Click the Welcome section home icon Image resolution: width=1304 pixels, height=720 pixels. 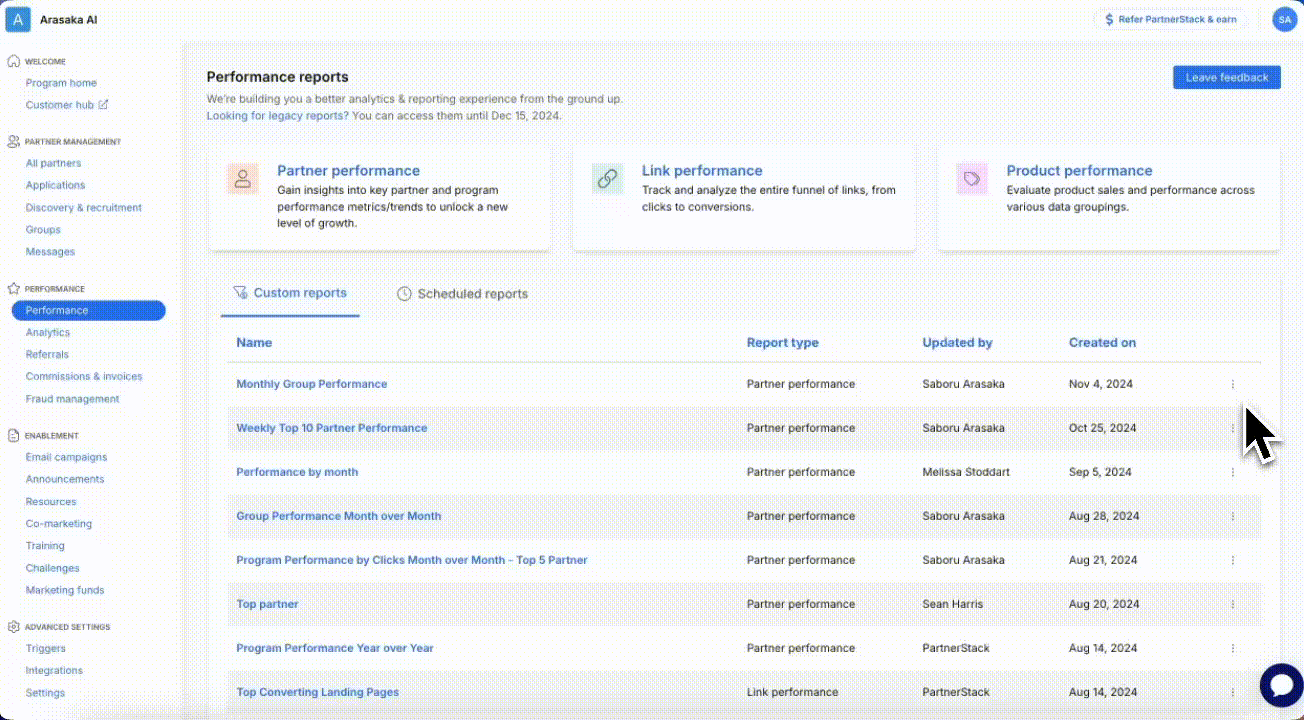pyautogui.click(x=14, y=61)
